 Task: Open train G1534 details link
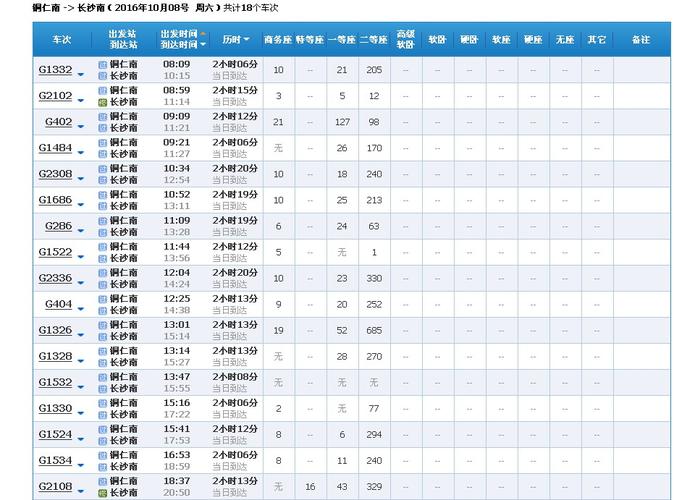coord(55,460)
